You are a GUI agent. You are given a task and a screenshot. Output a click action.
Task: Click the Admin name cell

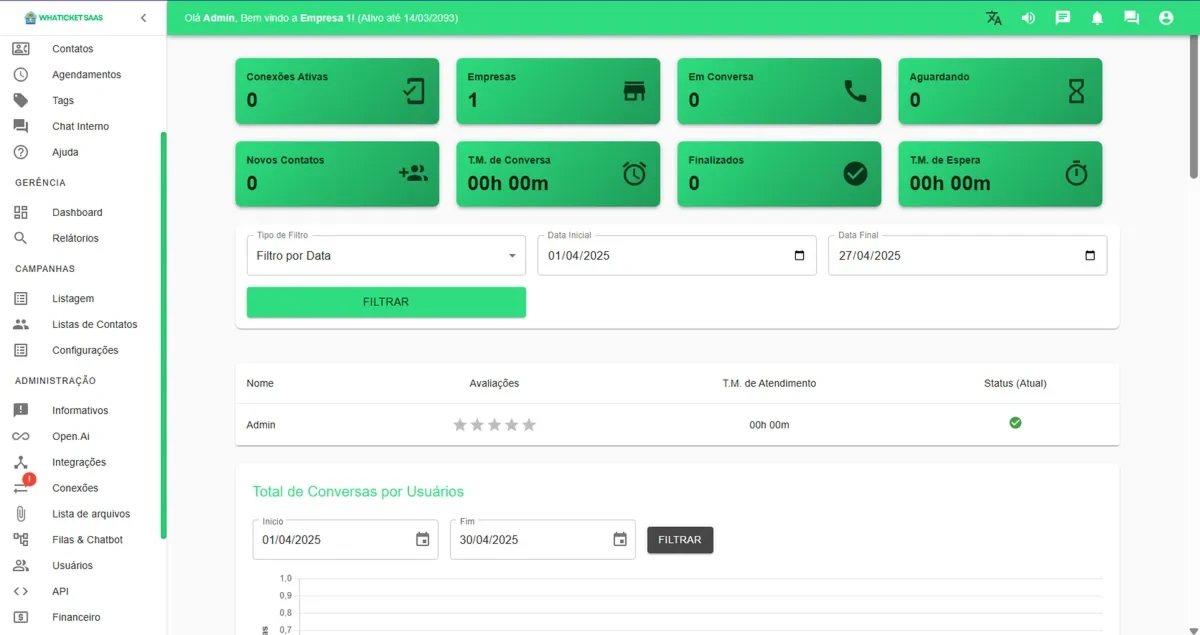pyautogui.click(x=261, y=425)
